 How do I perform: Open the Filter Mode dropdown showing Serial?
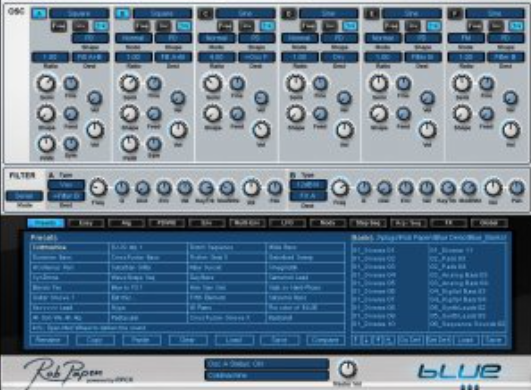(24, 196)
